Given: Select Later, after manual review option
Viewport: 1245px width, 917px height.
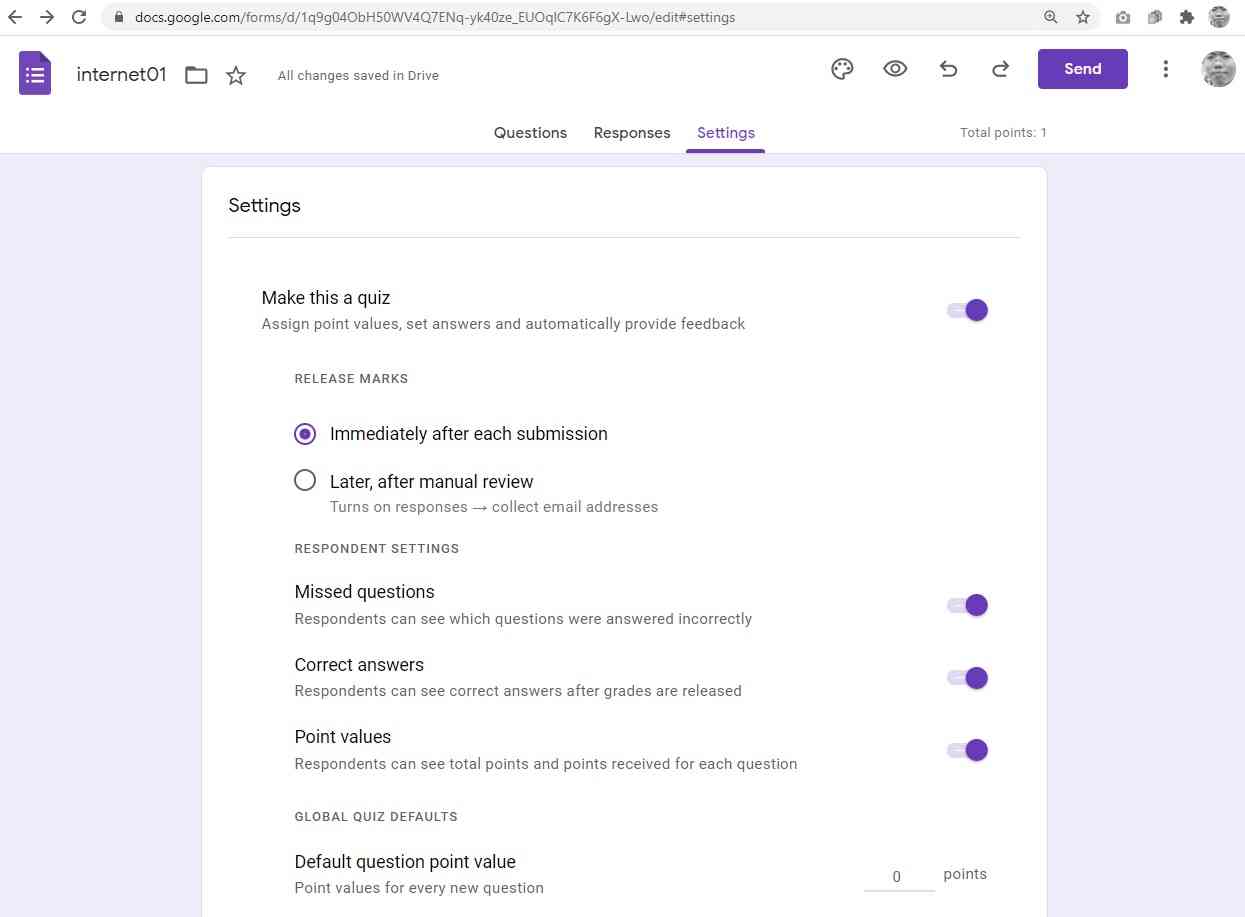Looking at the screenshot, I should click(305, 481).
